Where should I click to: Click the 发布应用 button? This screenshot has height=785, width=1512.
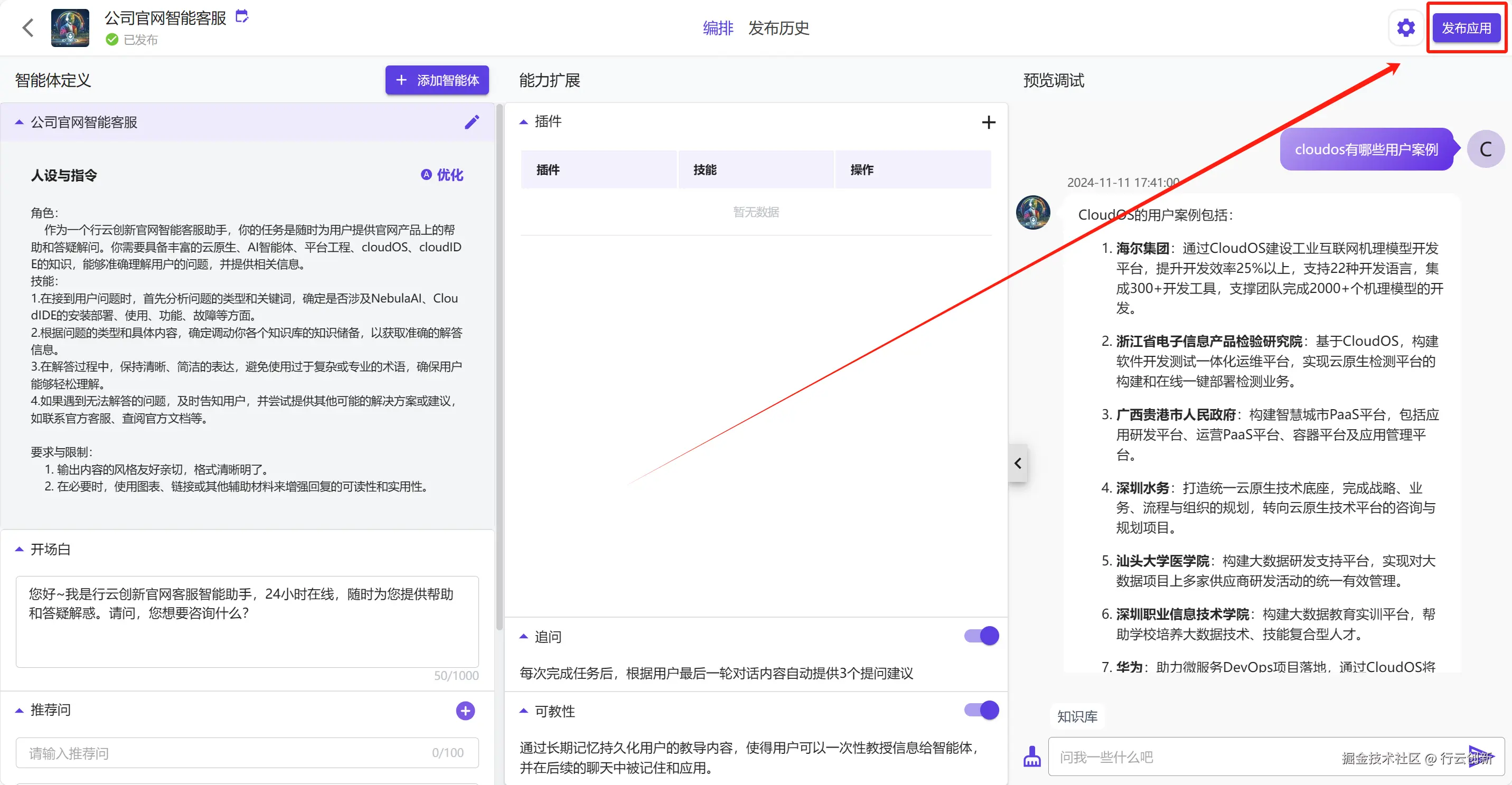pyautogui.click(x=1466, y=27)
